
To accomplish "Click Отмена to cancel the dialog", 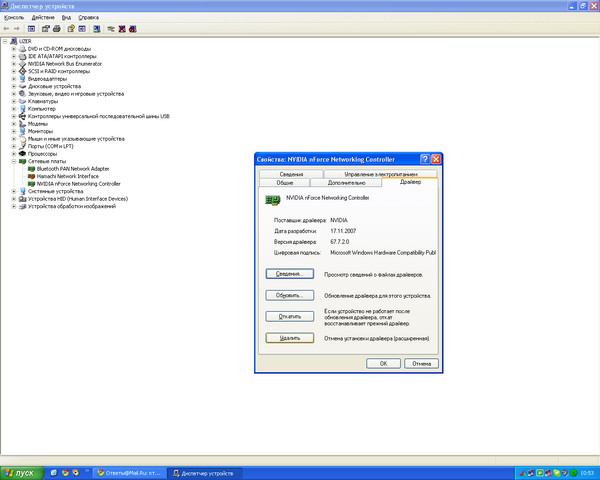I will 421,364.
